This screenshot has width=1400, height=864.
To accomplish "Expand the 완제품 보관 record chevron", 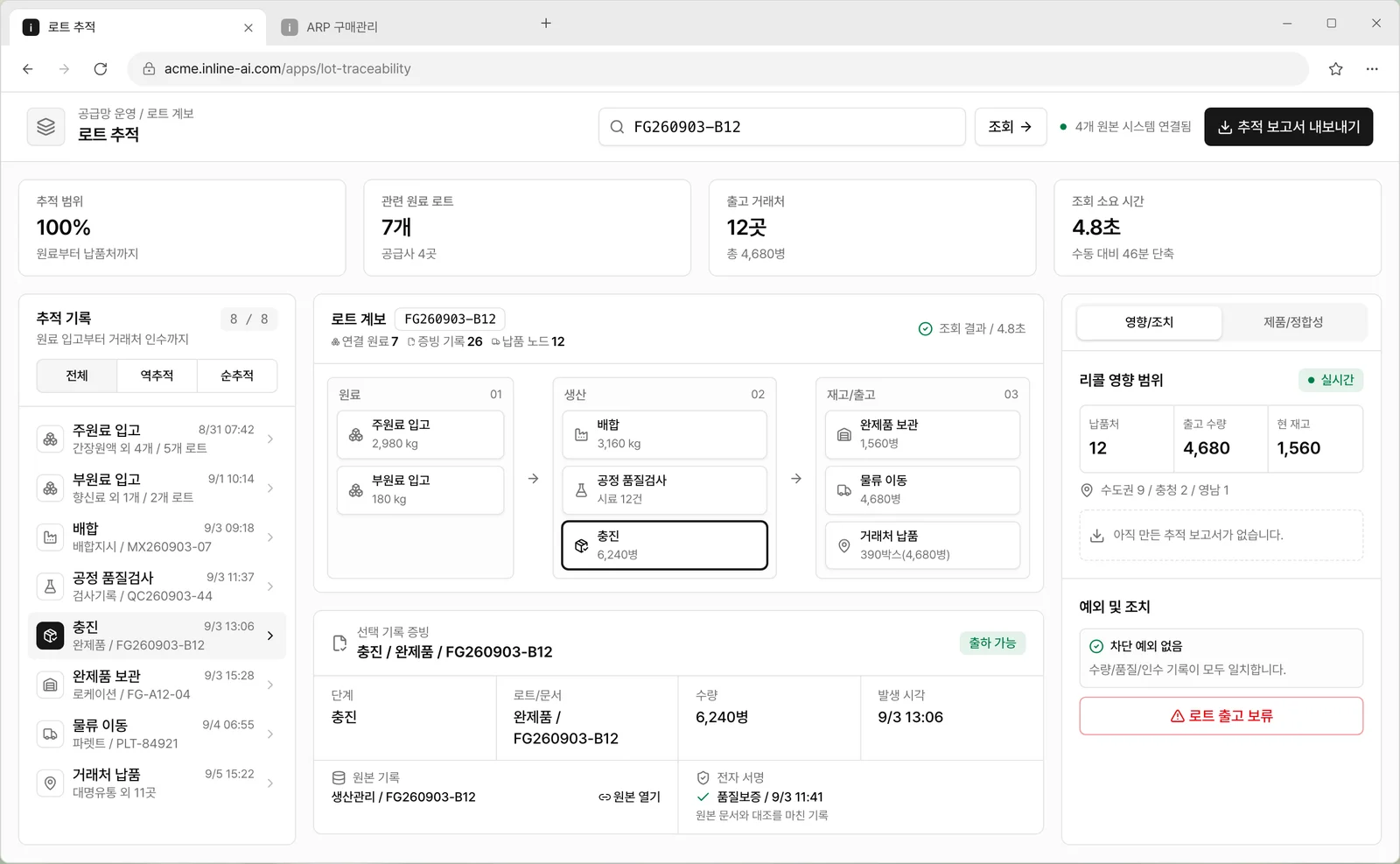I will click(269, 685).
